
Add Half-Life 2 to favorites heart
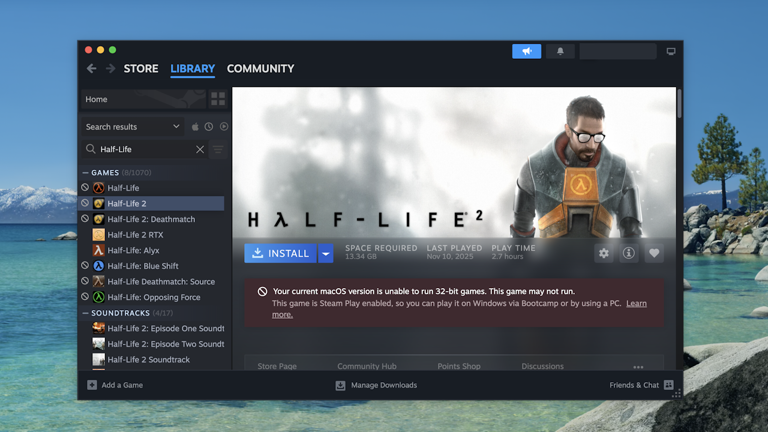point(654,254)
